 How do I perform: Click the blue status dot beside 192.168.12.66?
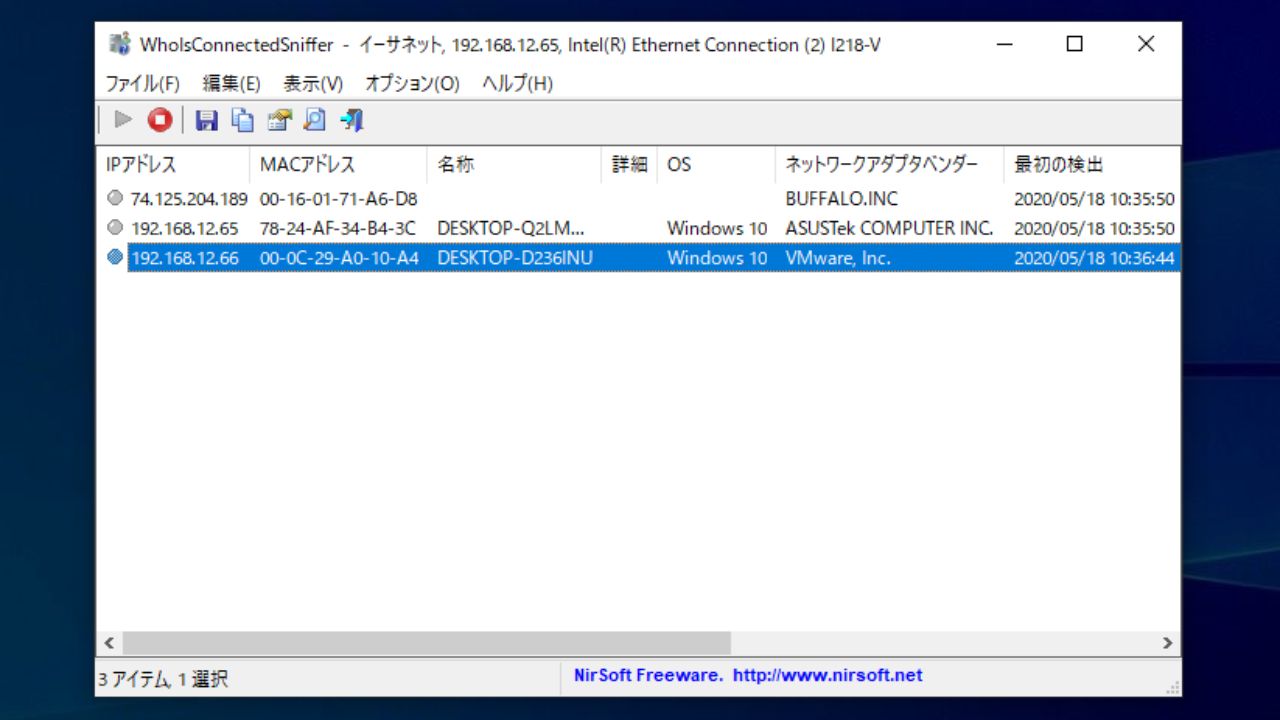(x=115, y=257)
